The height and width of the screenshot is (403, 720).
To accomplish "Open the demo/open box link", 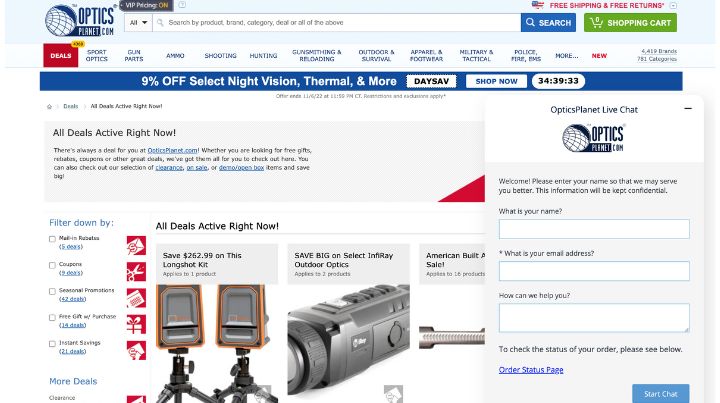I will tap(242, 168).
